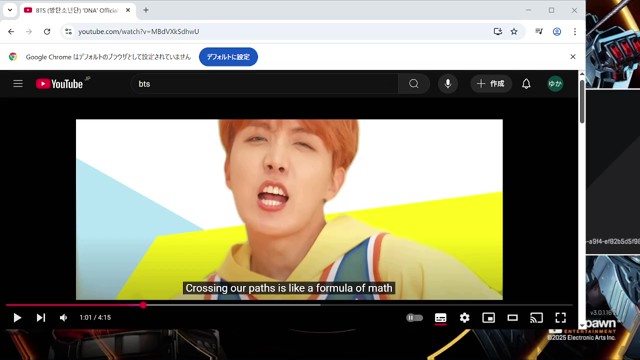Screen dimensions: 640x360
Task: Enter full screen mode
Action: point(560,318)
